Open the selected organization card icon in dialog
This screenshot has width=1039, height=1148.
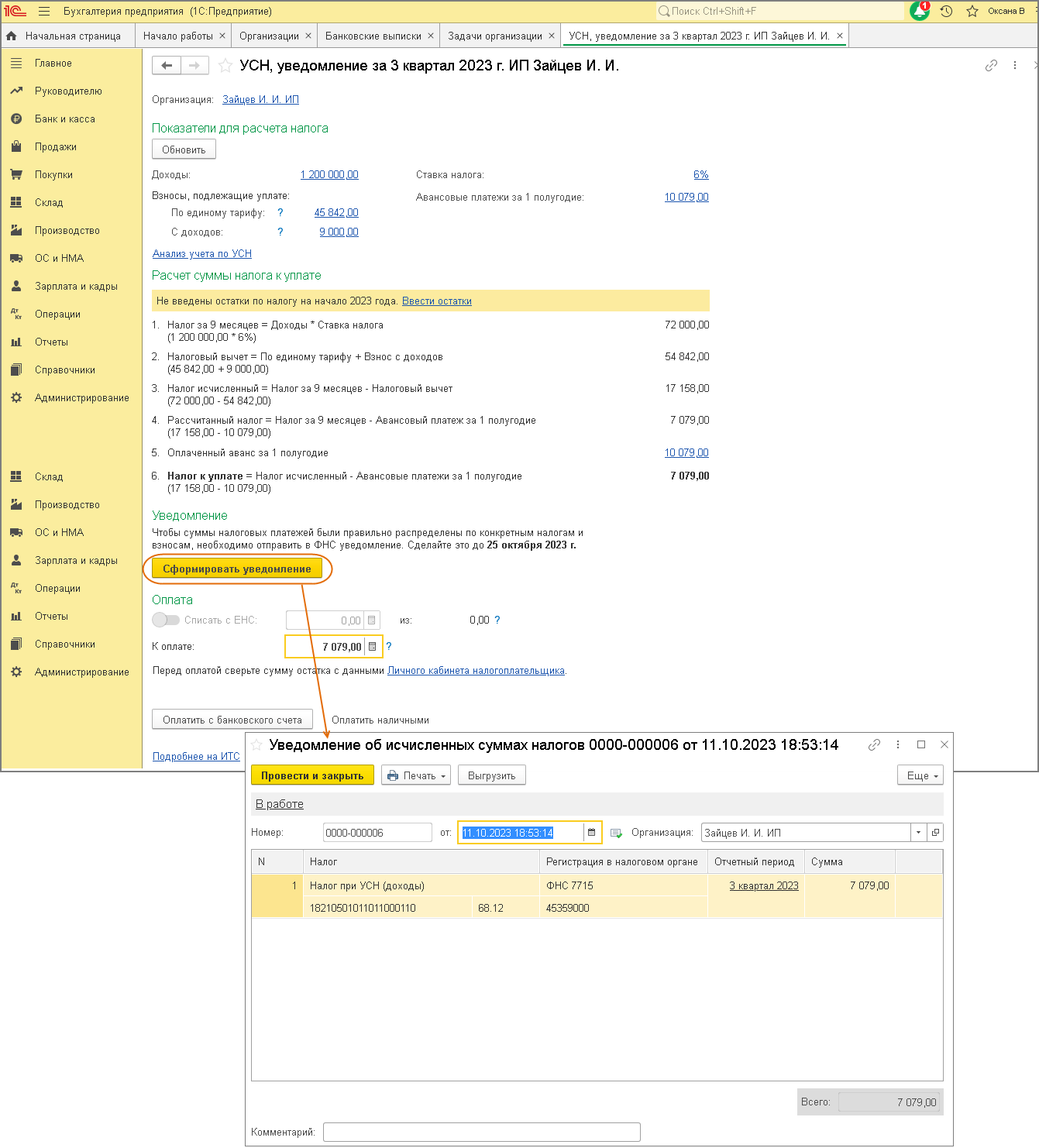(935, 833)
